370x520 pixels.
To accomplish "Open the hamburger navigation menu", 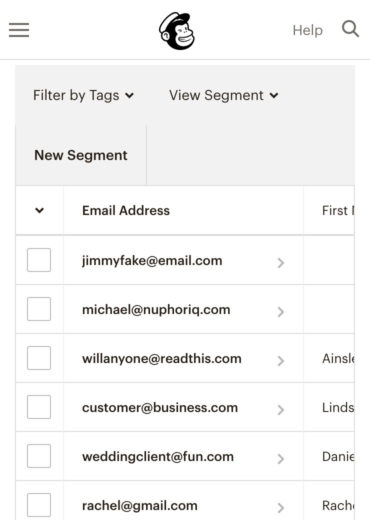I will pos(19,30).
